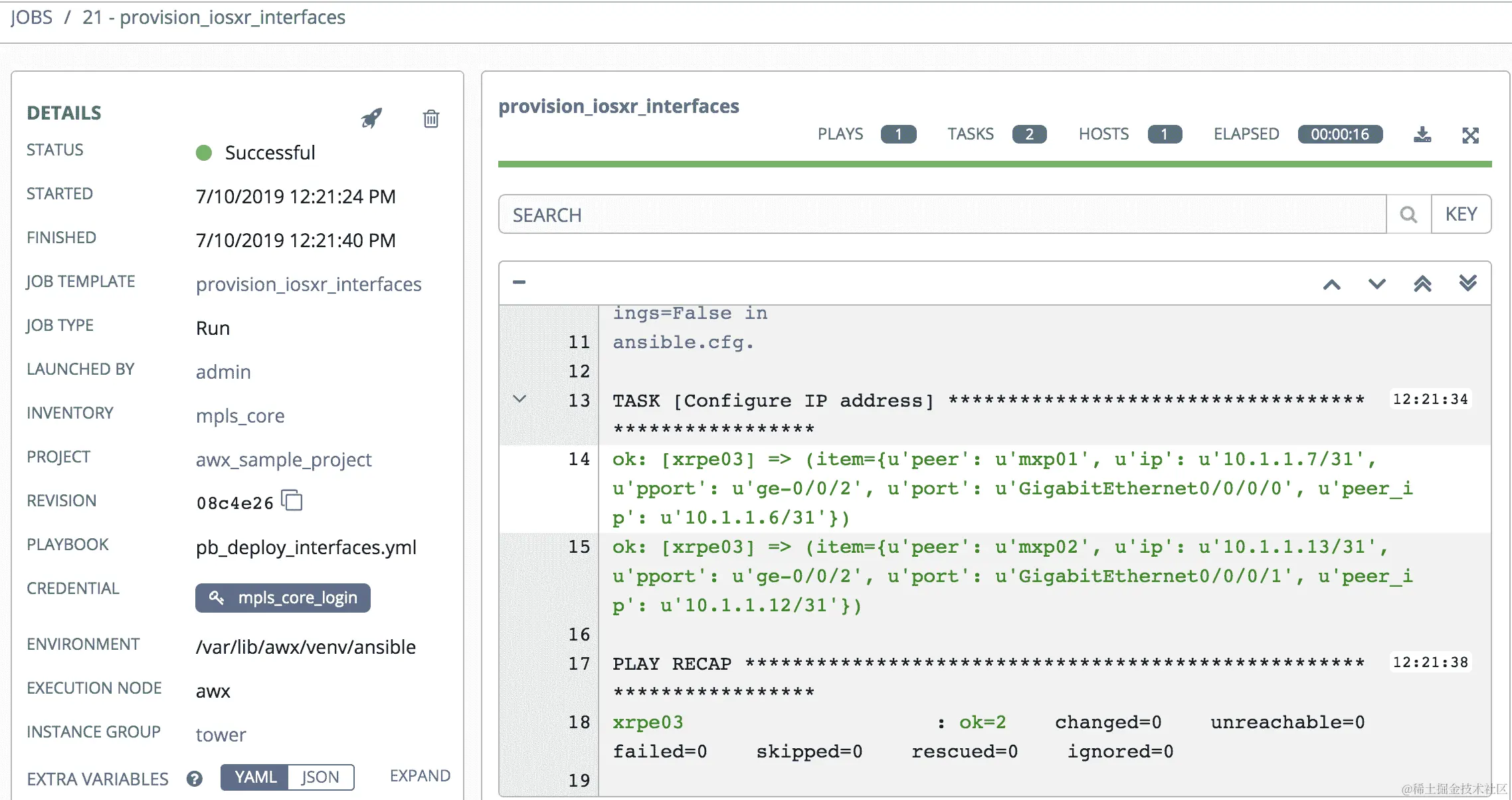
Task: Switch extra variables to YAML
Action: (255, 777)
